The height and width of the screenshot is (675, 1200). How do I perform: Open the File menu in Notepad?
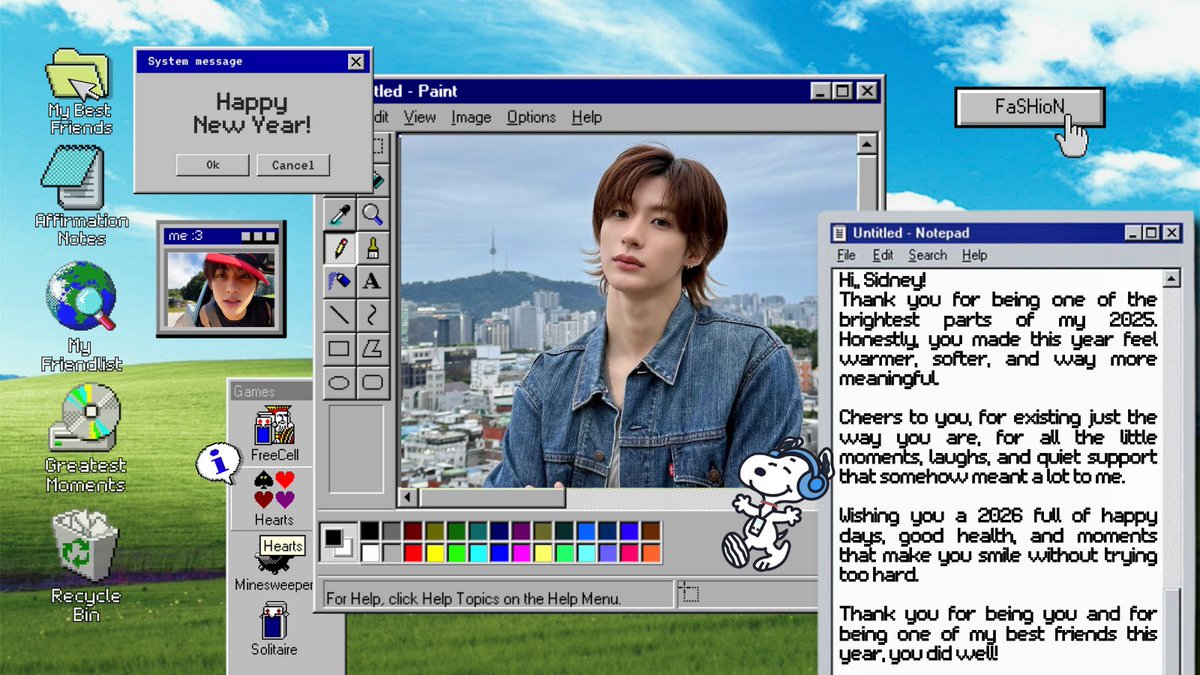(x=846, y=255)
